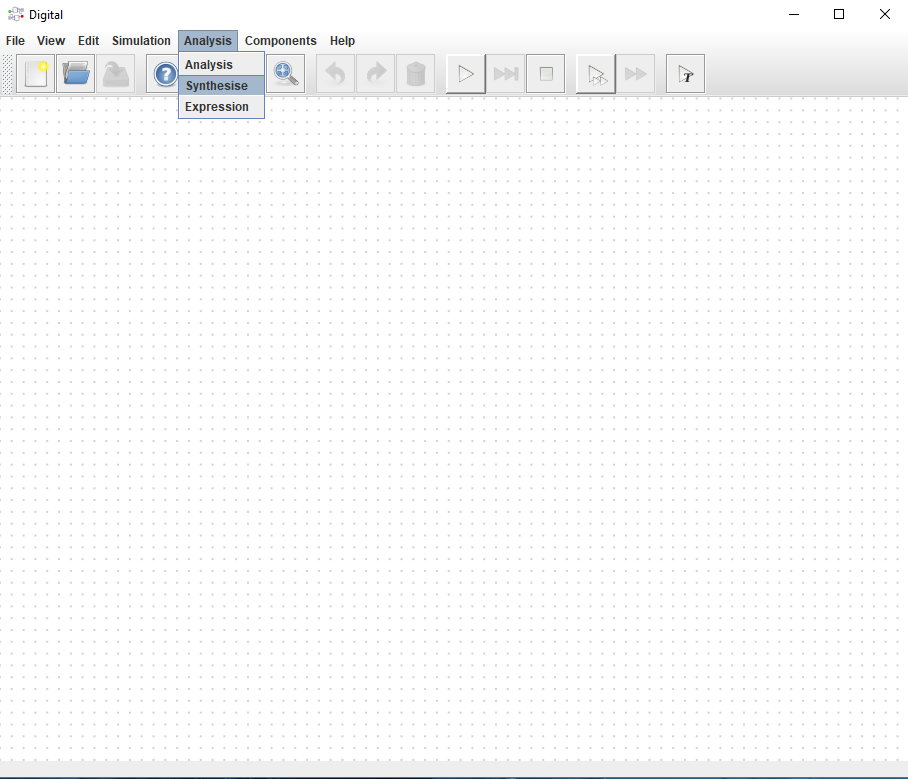The image size is (908, 779).
Task: Choose Expression from the Analysis dropdown
Action: (221, 107)
